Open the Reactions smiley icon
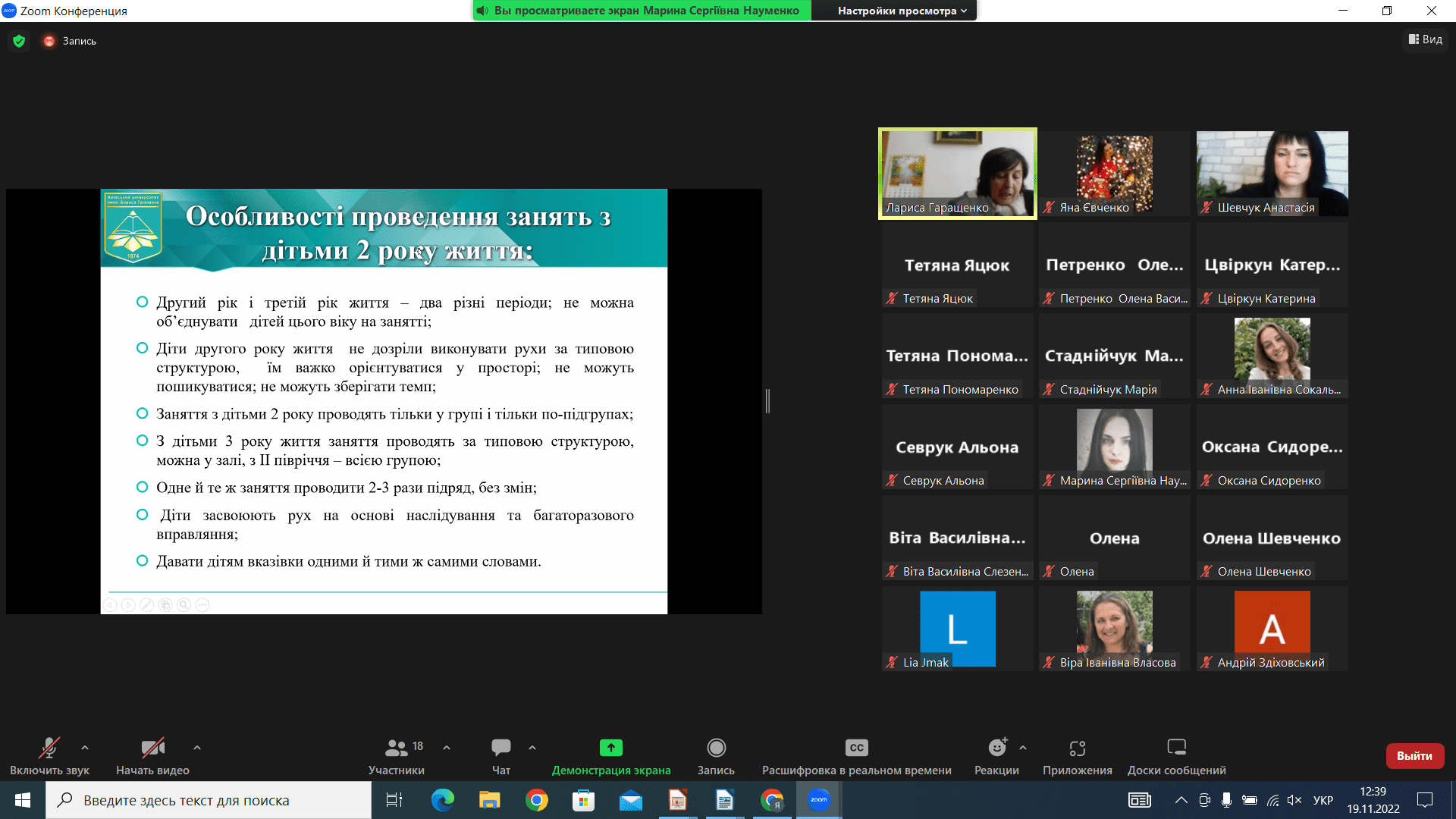Viewport: 1456px width, 819px height. coord(996,748)
